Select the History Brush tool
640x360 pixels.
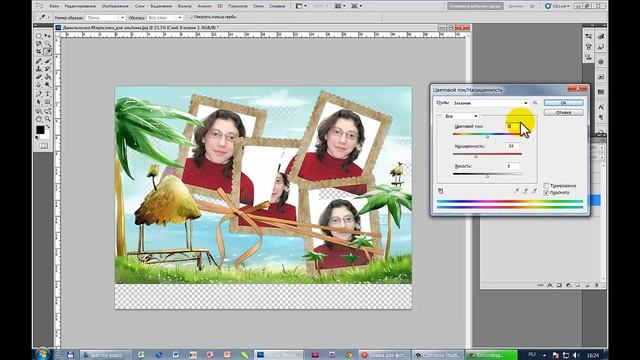(x=48, y=69)
